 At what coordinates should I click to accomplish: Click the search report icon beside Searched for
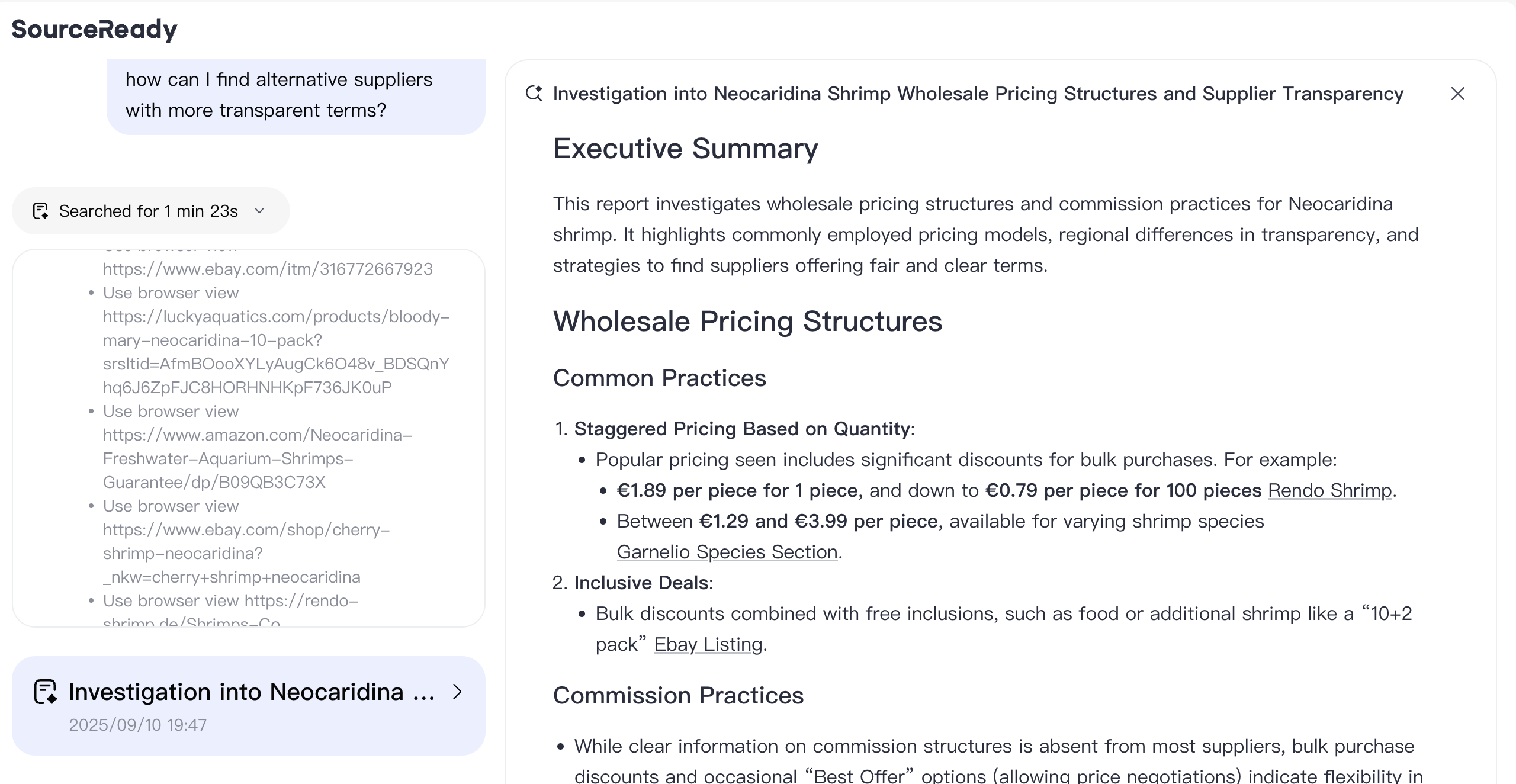pyautogui.click(x=41, y=211)
